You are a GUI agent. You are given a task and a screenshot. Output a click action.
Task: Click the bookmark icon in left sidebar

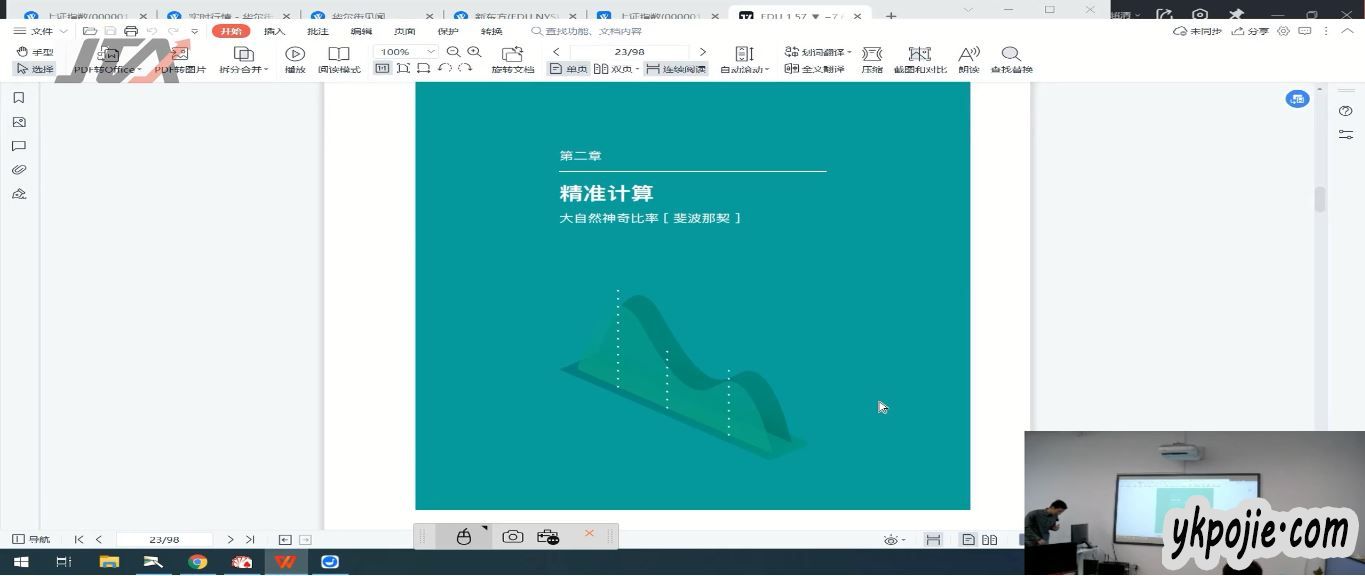[19, 98]
